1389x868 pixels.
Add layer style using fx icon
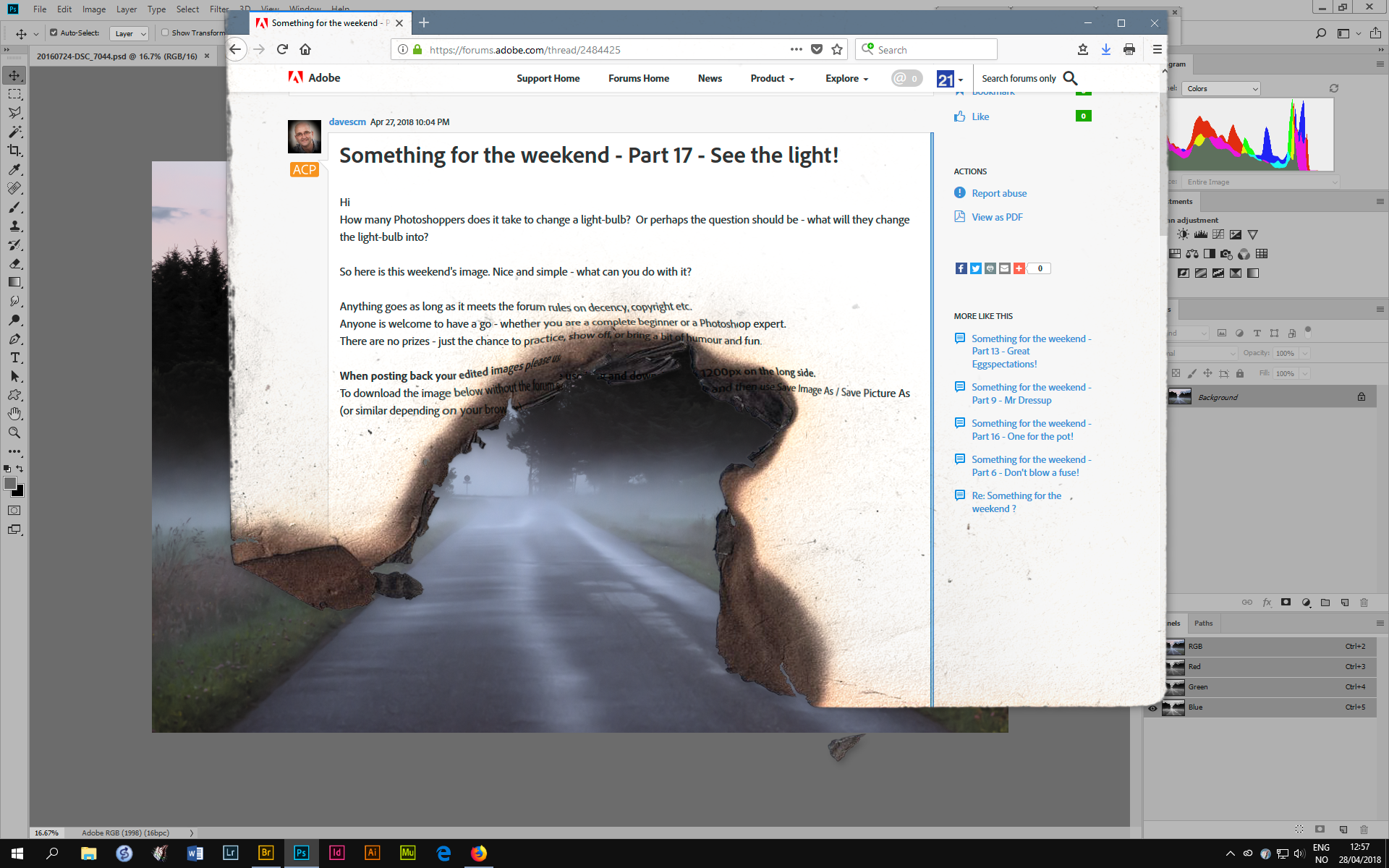pyautogui.click(x=1267, y=603)
